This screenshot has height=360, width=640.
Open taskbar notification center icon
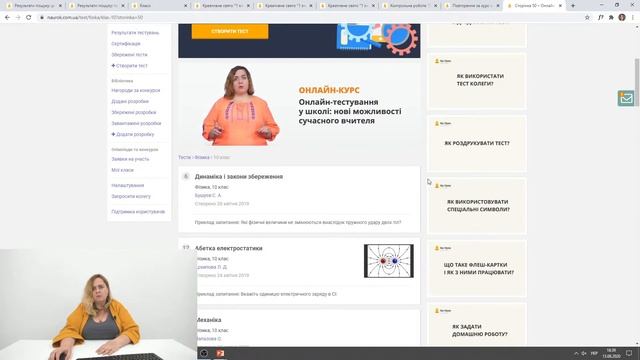coord(629,353)
